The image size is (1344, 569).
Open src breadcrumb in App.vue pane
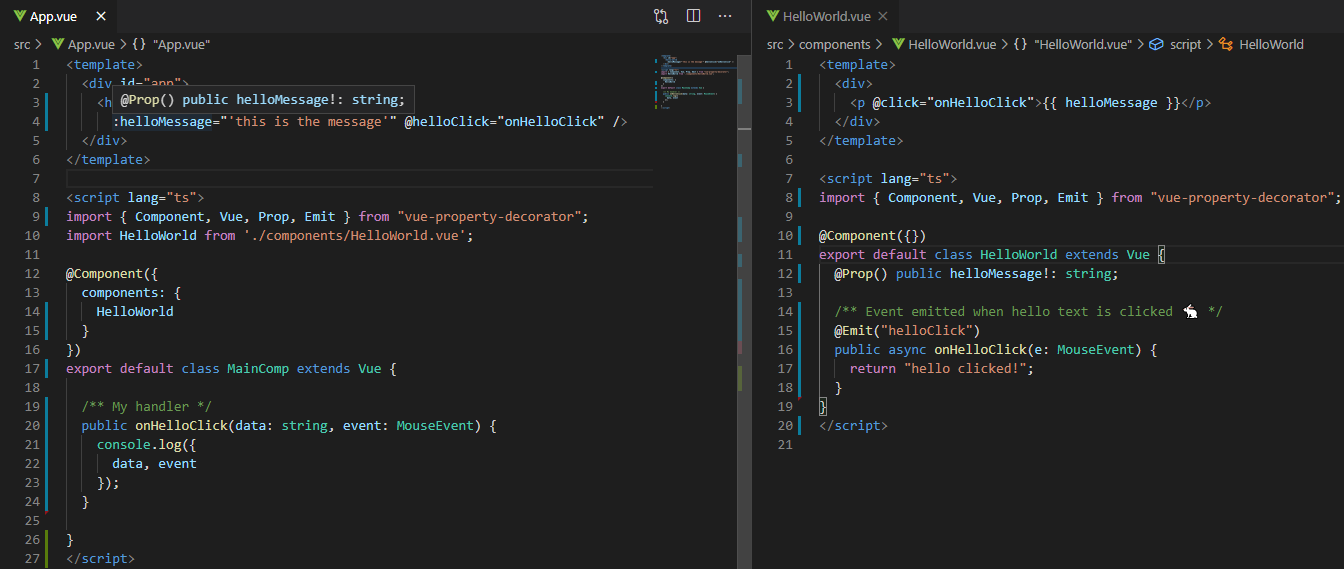(22, 44)
